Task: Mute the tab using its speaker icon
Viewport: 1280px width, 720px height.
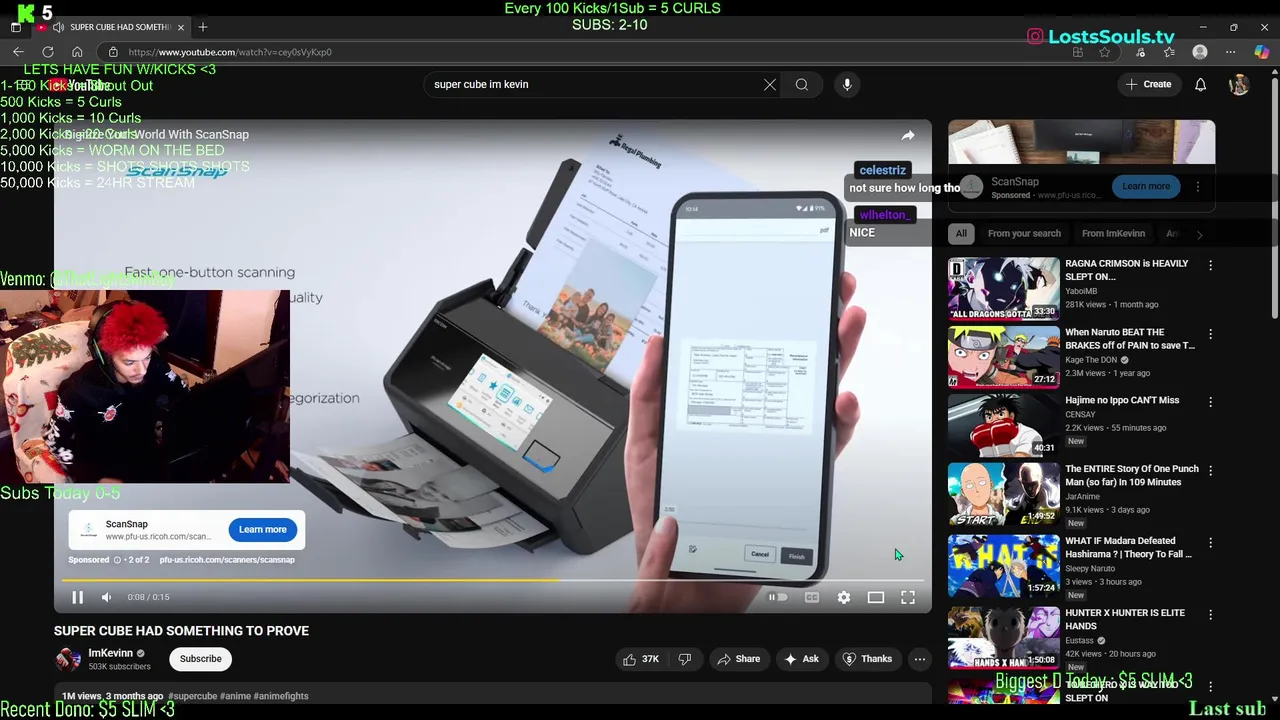Action: click(58, 27)
